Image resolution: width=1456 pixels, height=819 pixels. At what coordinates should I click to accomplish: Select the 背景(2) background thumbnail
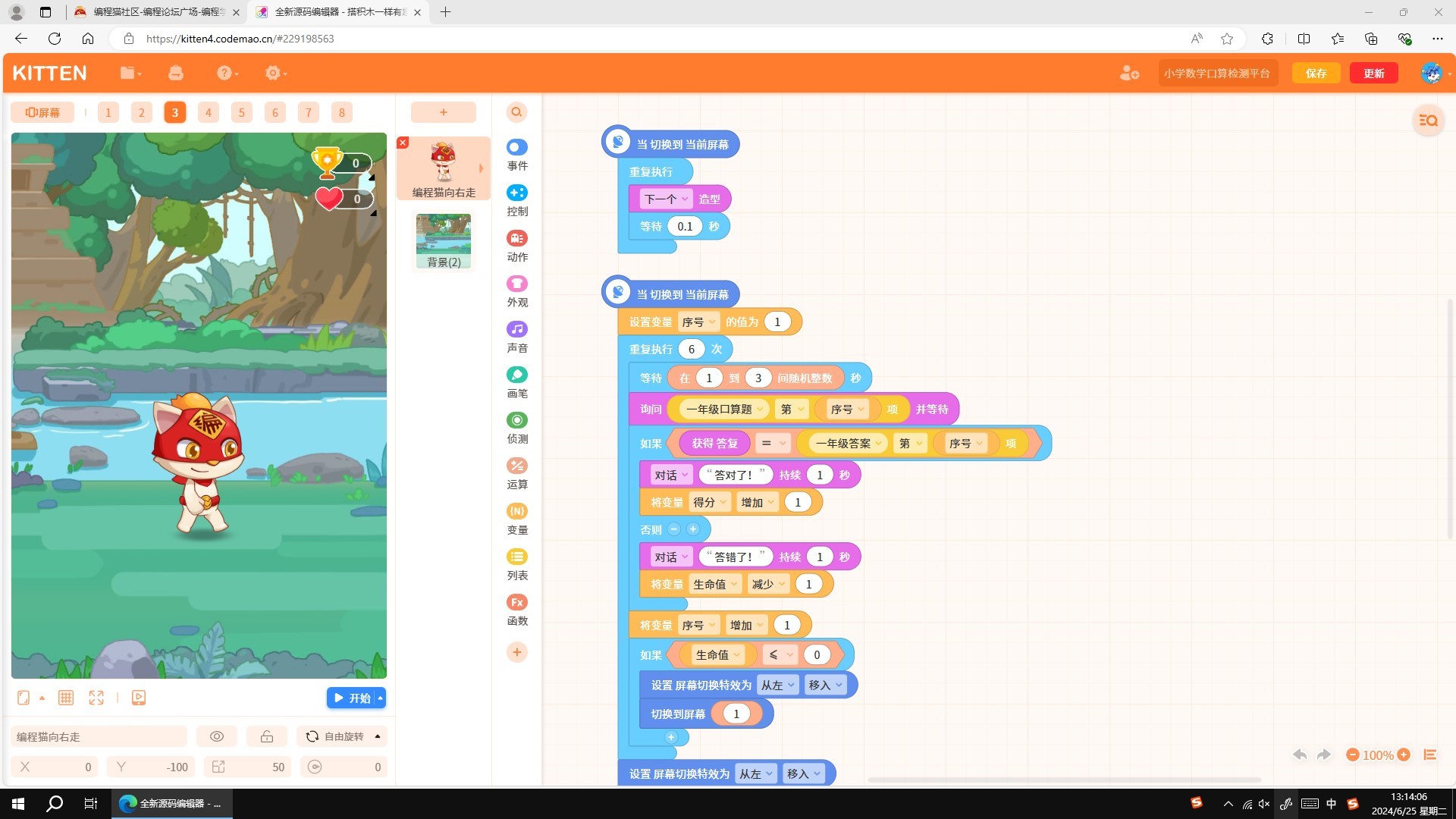coord(444,241)
